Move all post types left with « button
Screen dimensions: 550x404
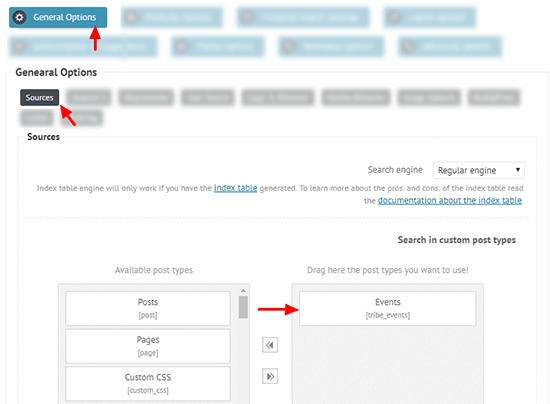pos(270,345)
